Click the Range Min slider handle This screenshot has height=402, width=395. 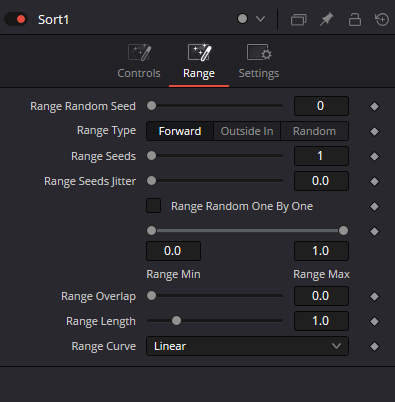151,230
